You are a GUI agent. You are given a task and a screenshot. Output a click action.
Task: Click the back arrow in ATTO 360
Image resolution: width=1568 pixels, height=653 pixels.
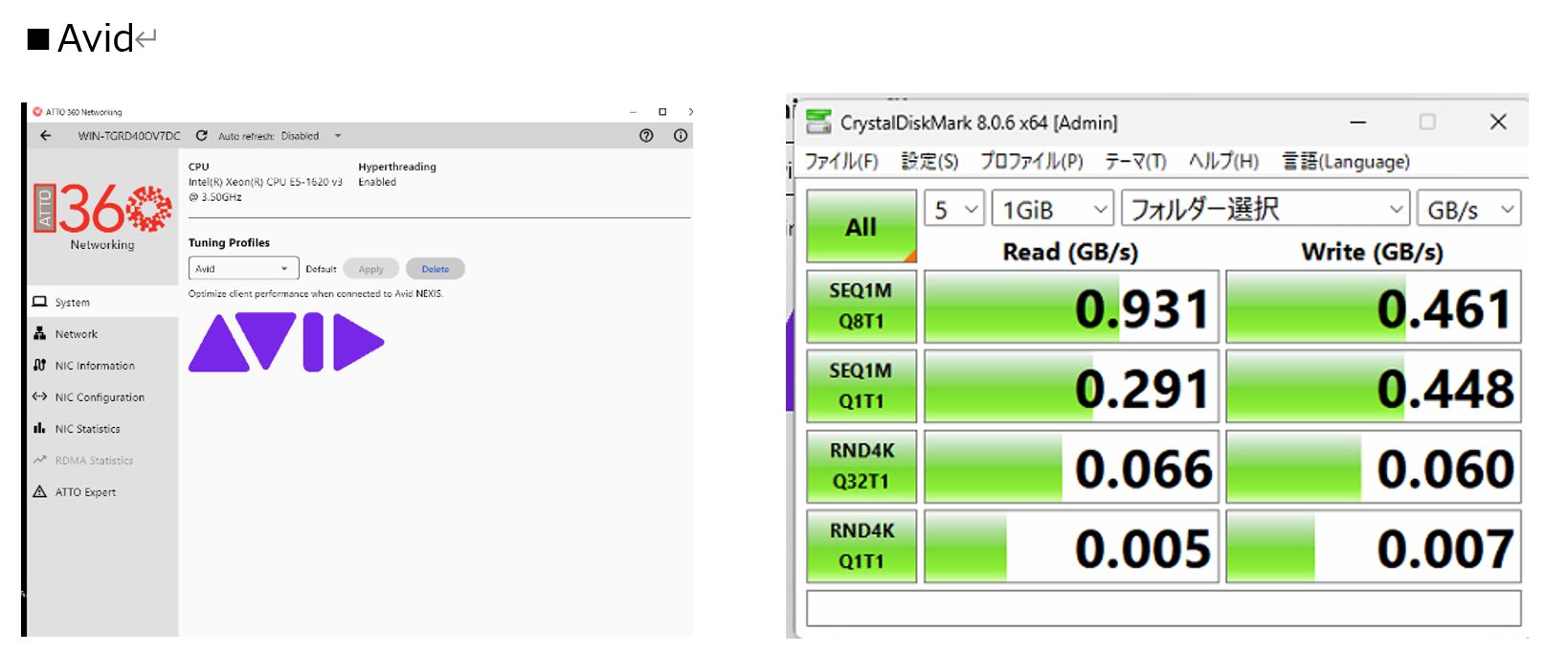pyautogui.click(x=45, y=136)
